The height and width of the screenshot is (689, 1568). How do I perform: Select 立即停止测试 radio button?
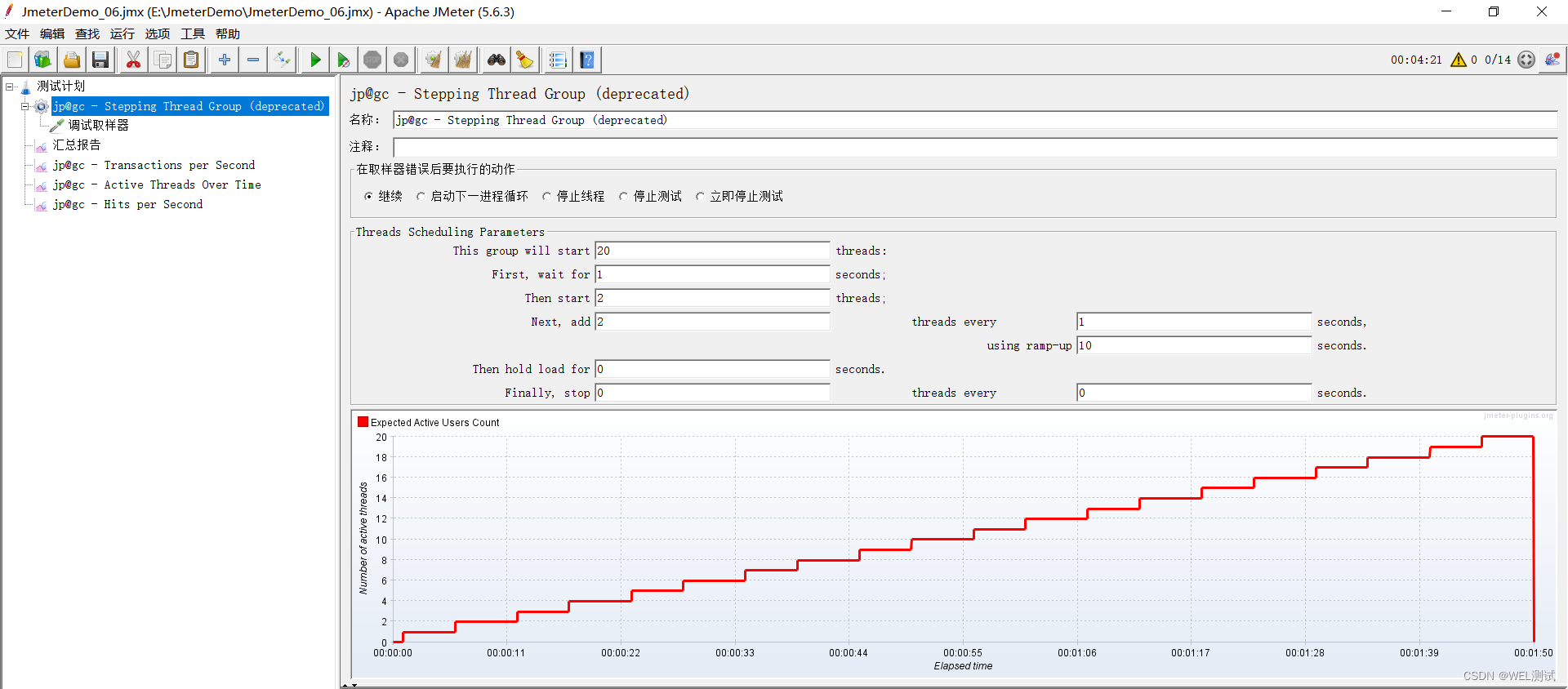[x=700, y=197]
